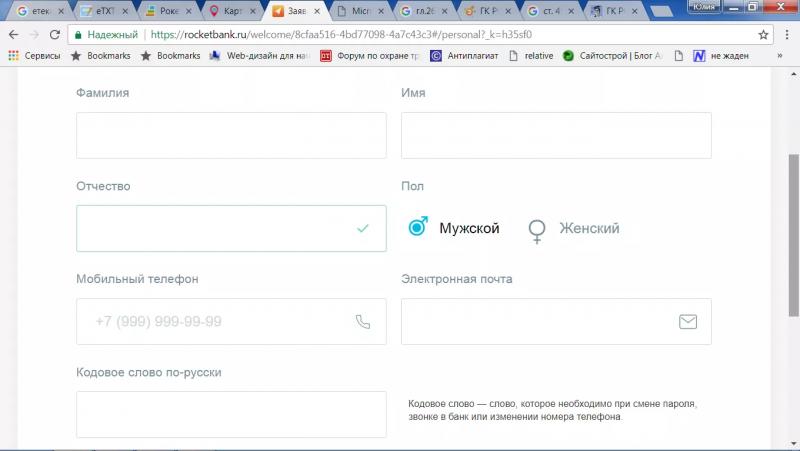The height and width of the screenshot is (451, 800).
Task: Open the не жаден bookmark
Action: pyautogui.click(x=721, y=56)
